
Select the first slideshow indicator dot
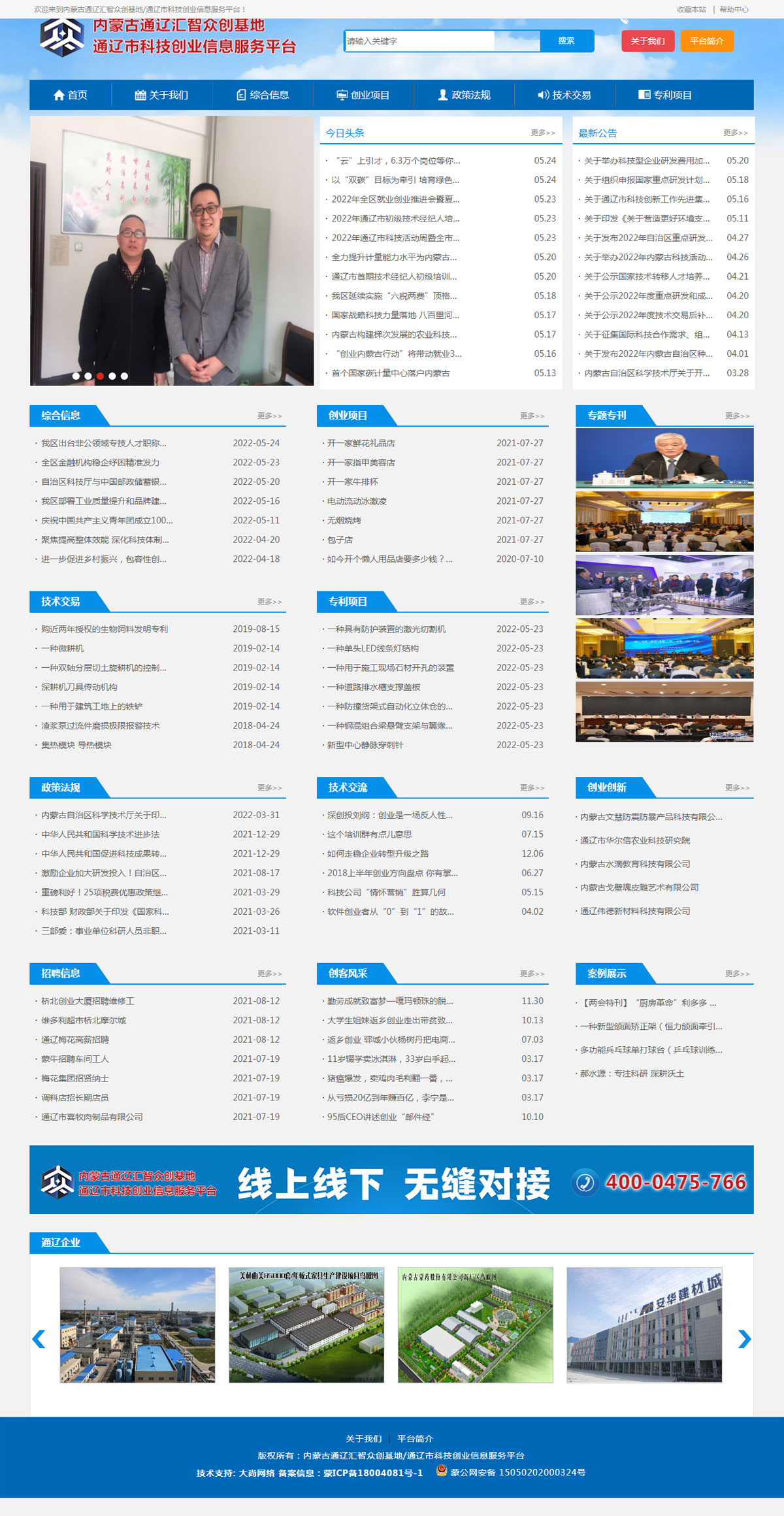click(76, 376)
